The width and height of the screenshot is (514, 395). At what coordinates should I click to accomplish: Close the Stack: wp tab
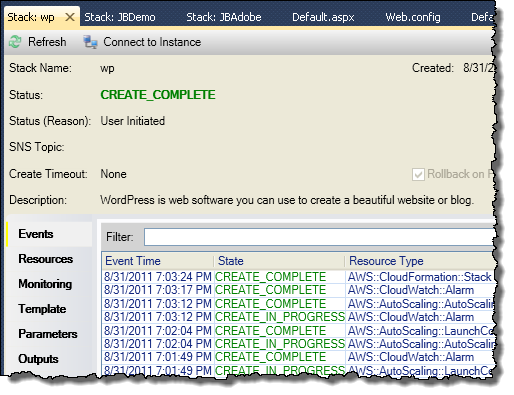coord(70,17)
